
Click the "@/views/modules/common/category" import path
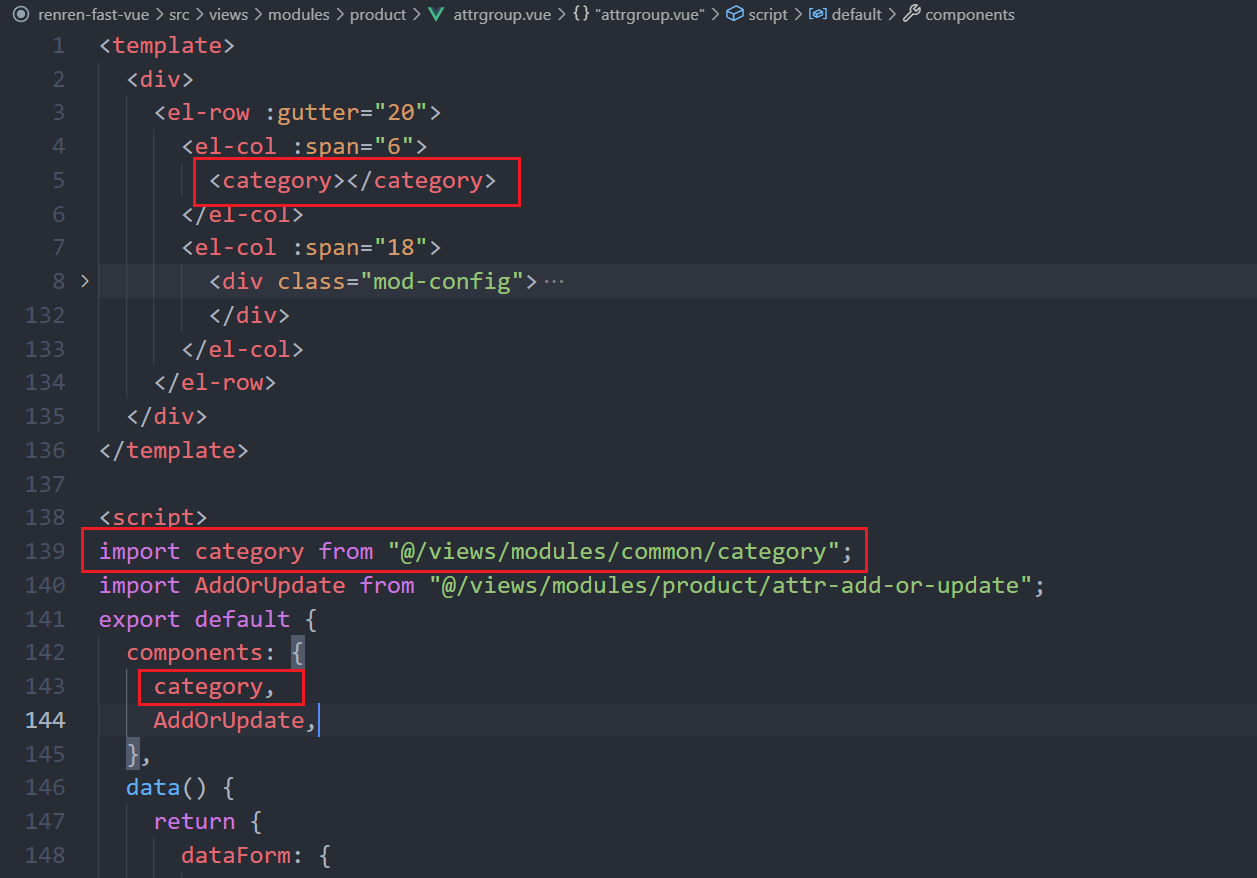[x=614, y=551]
